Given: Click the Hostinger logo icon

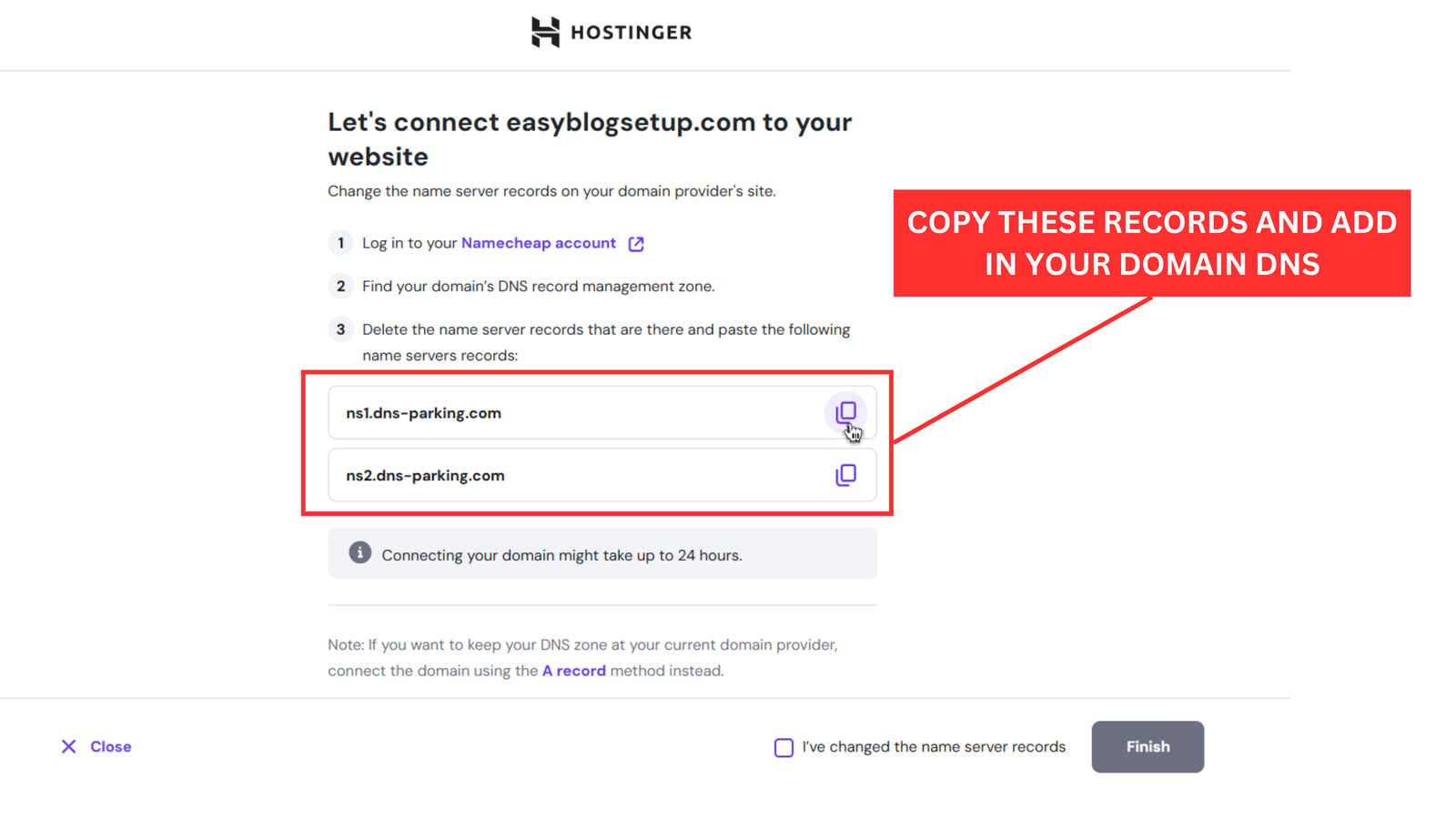Looking at the screenshot, I should point(545,32).
